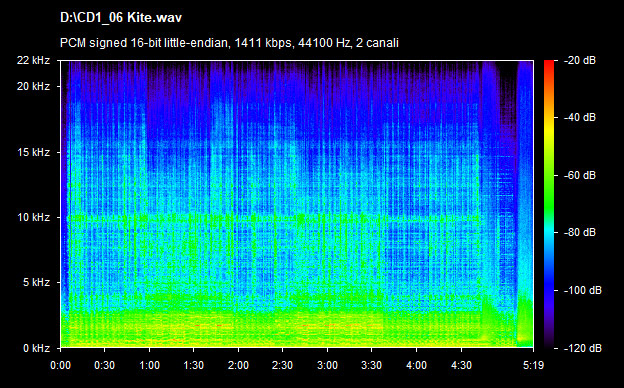This screenshot has height=388, width=624.
Task: Select the 2:30 time axis marker
Action: 283,365
